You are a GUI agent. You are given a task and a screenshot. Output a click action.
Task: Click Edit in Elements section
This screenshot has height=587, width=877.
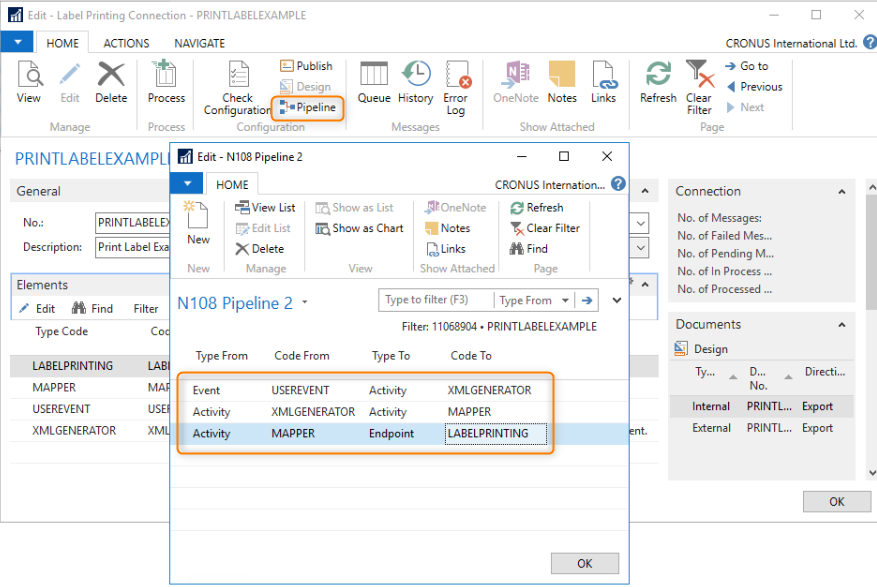tap(37, 309)
